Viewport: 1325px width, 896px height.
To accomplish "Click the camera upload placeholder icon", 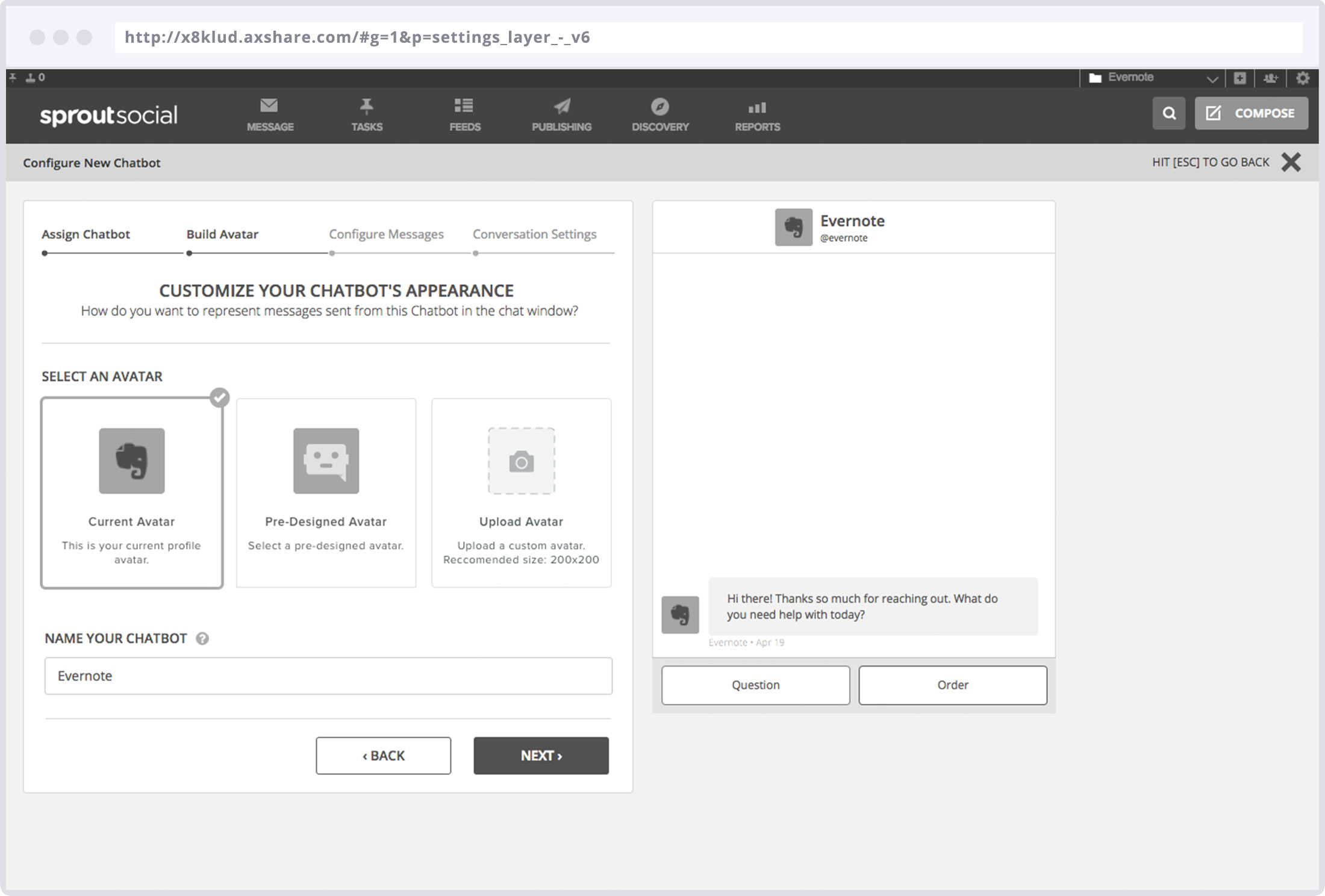I will pyautogui.click(x=521, y=461).
